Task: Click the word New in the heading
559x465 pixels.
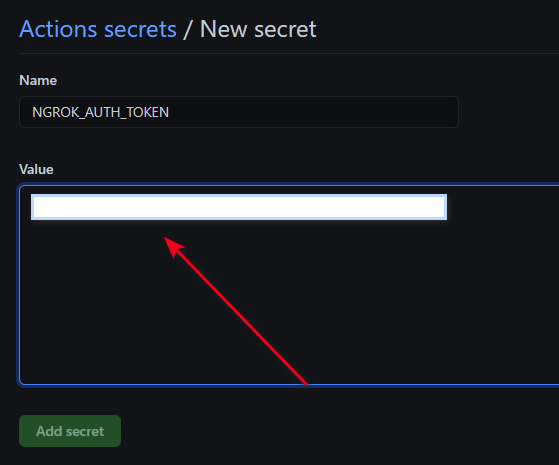Action: click(224, 29)
